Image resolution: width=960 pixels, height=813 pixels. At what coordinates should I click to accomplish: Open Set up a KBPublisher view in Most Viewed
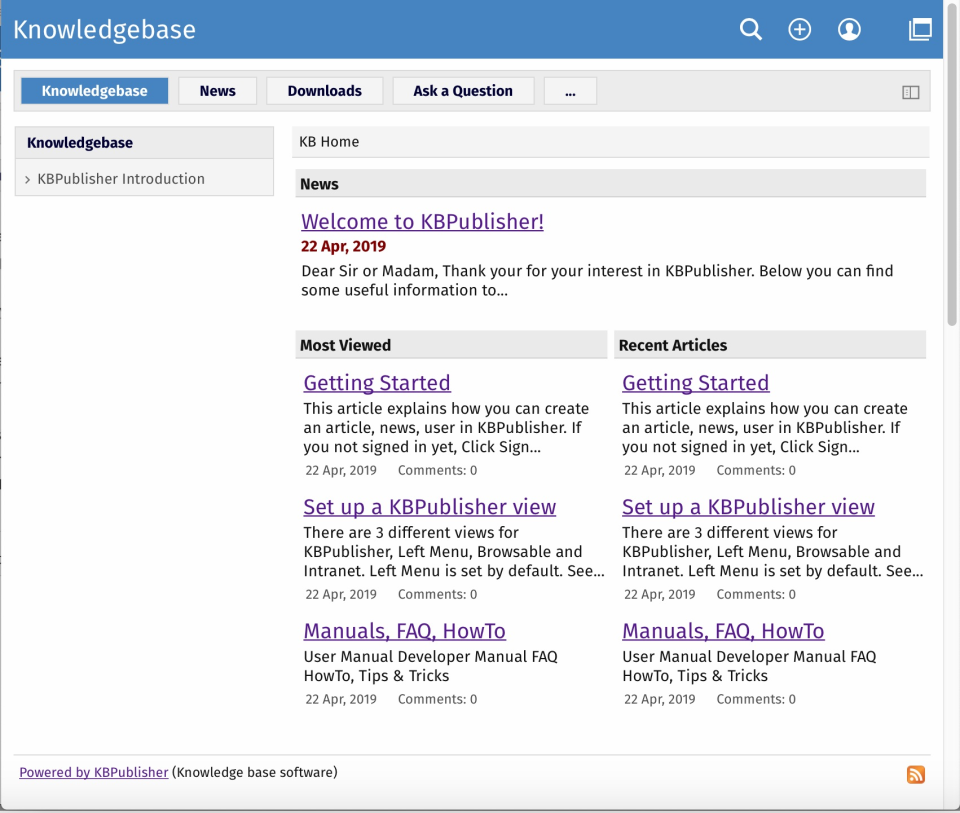pos(430,507)
